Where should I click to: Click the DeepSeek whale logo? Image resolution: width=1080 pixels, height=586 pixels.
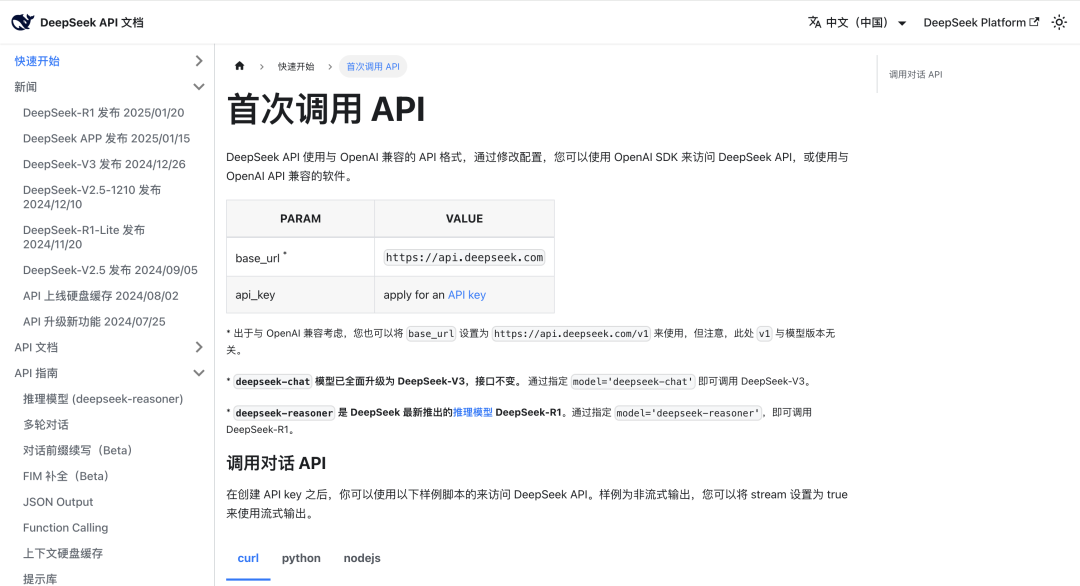tap(23, 22)
